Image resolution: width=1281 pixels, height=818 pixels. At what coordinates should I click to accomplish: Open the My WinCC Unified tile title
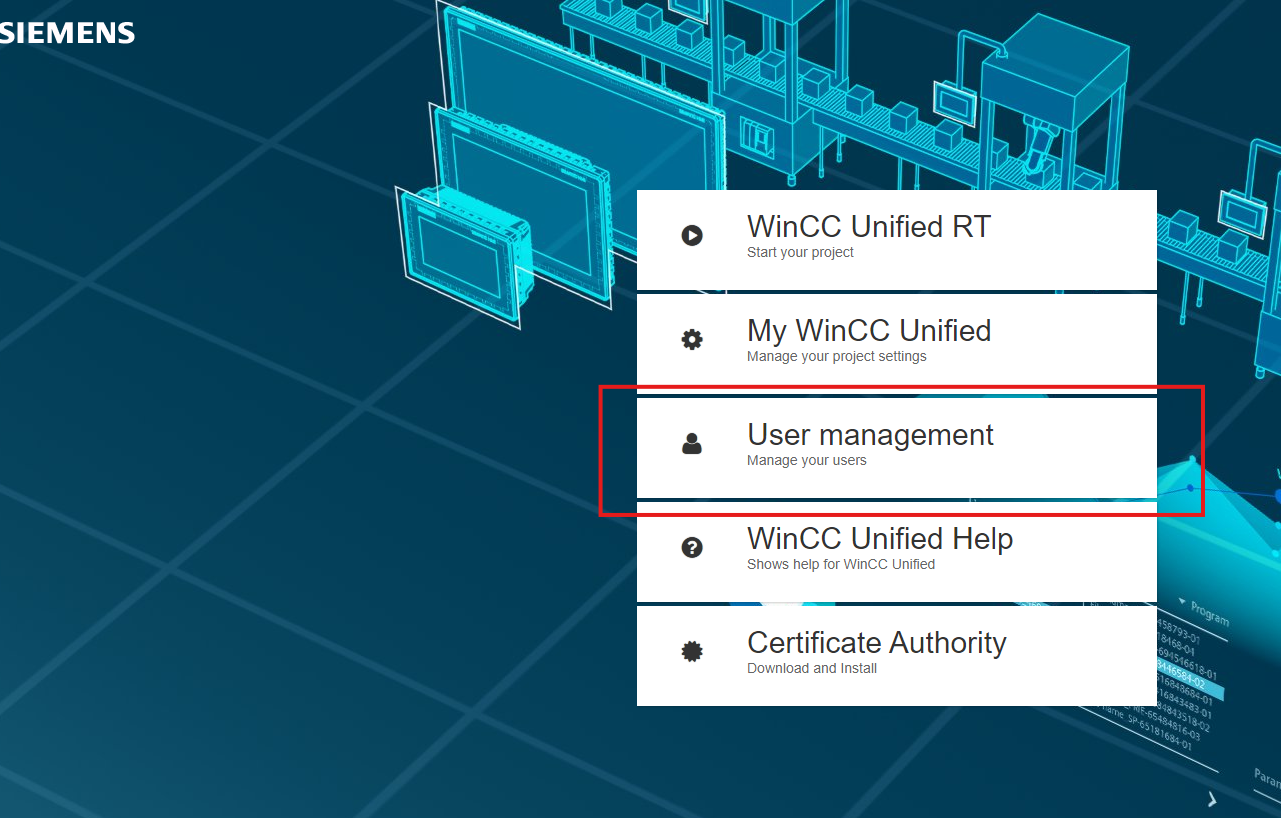coord(869,331)
